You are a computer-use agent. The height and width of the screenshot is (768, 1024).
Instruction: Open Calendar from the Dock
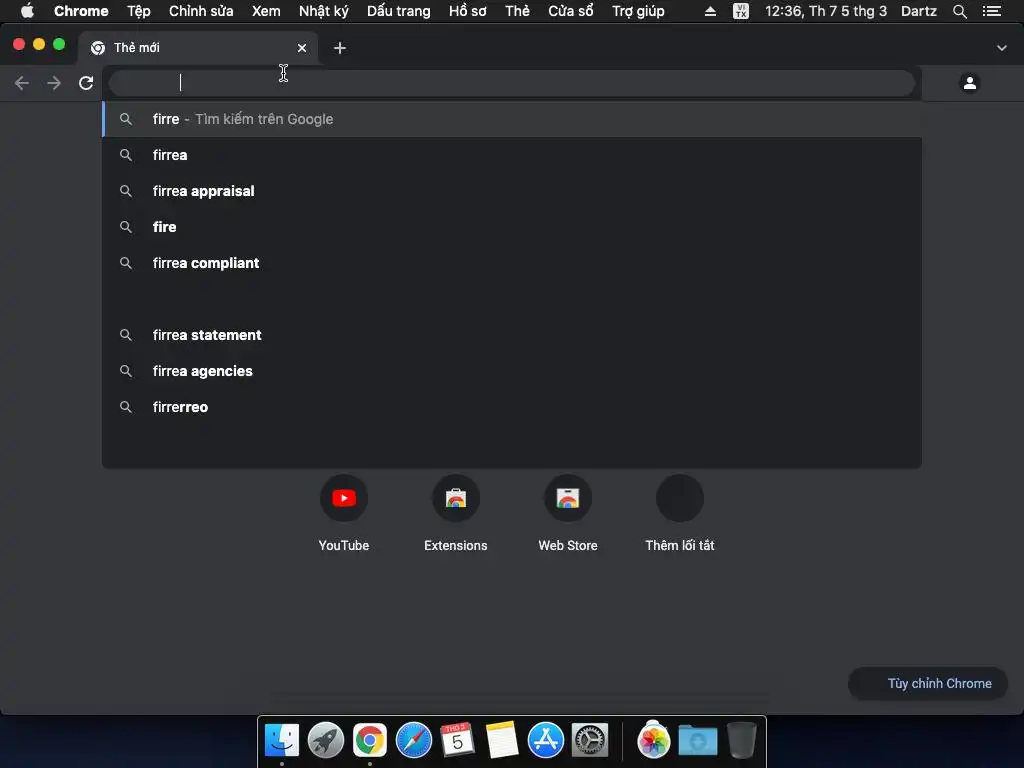coord(458,740)
